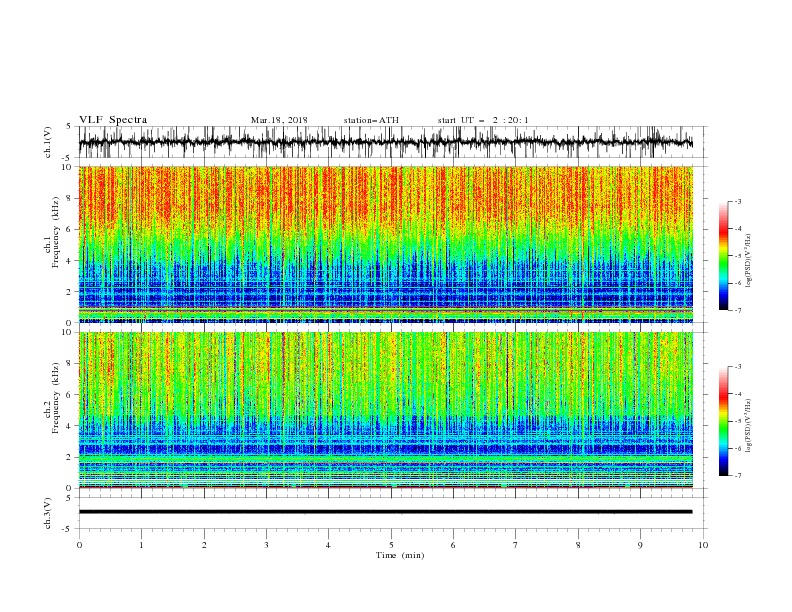
Task: Click the 'VLF Spectra' title text
Action: pos(113,120)
